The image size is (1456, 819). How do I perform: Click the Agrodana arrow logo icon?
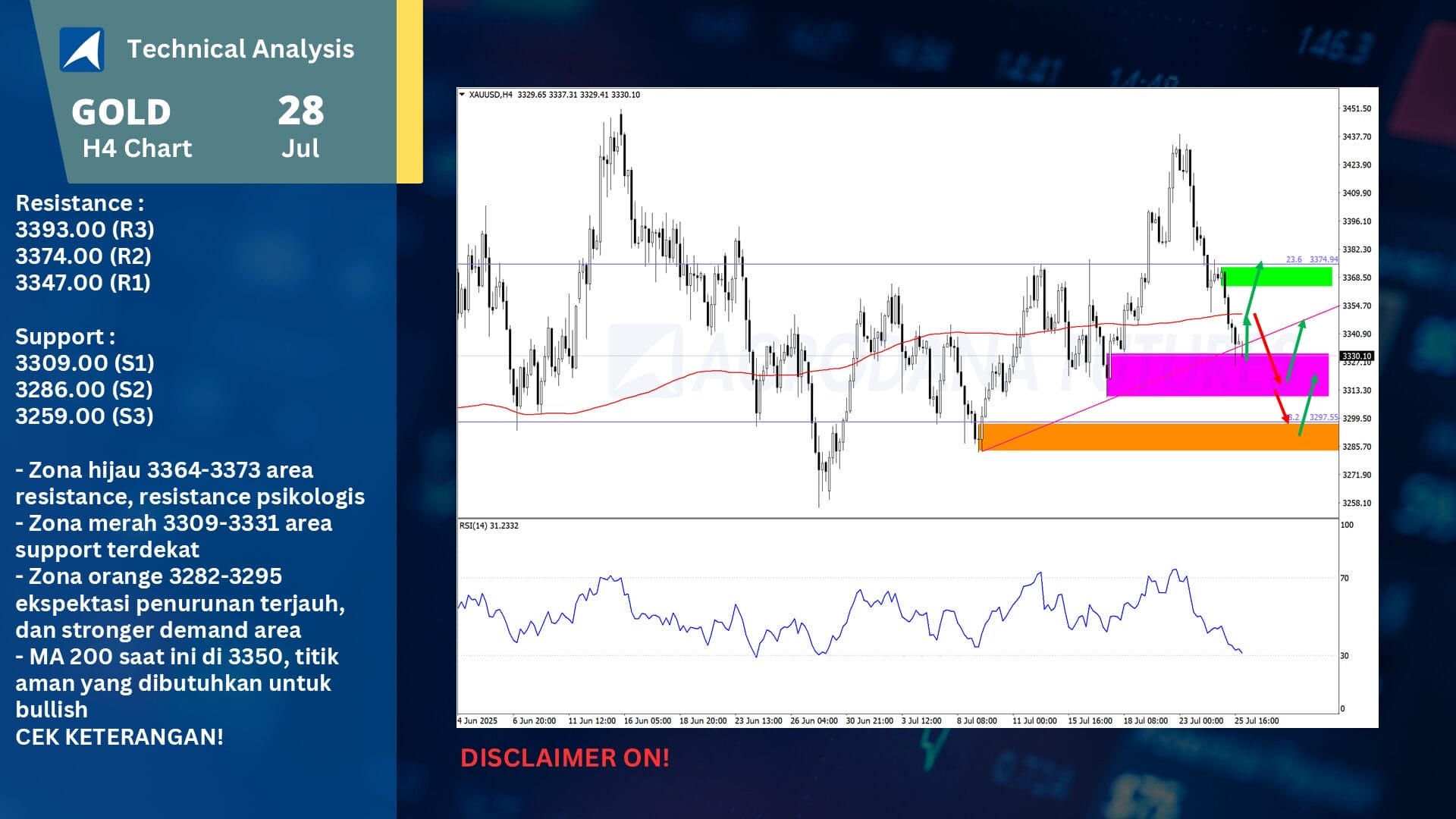pyautogui.click(x=82, y=50)
